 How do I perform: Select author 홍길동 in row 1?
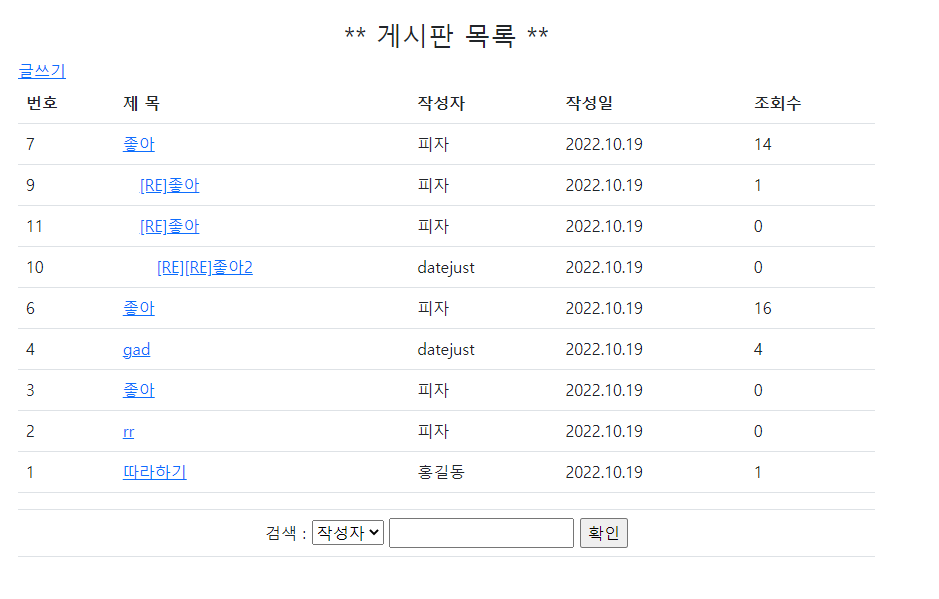coord(441,472)
